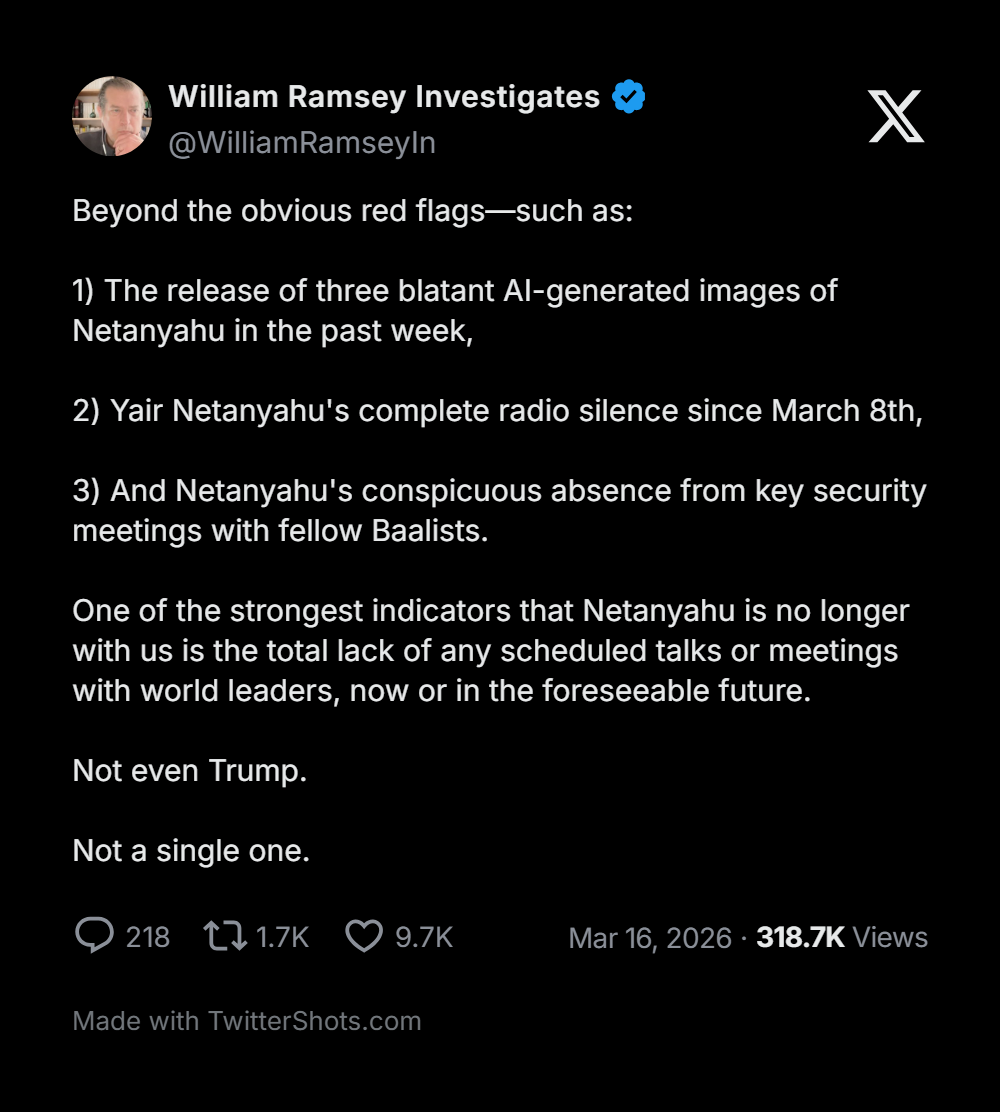The width and height of the screenshot is (1000, 1112).
Task: Click the 318.7K Views counter
Action: coord(842,938)
